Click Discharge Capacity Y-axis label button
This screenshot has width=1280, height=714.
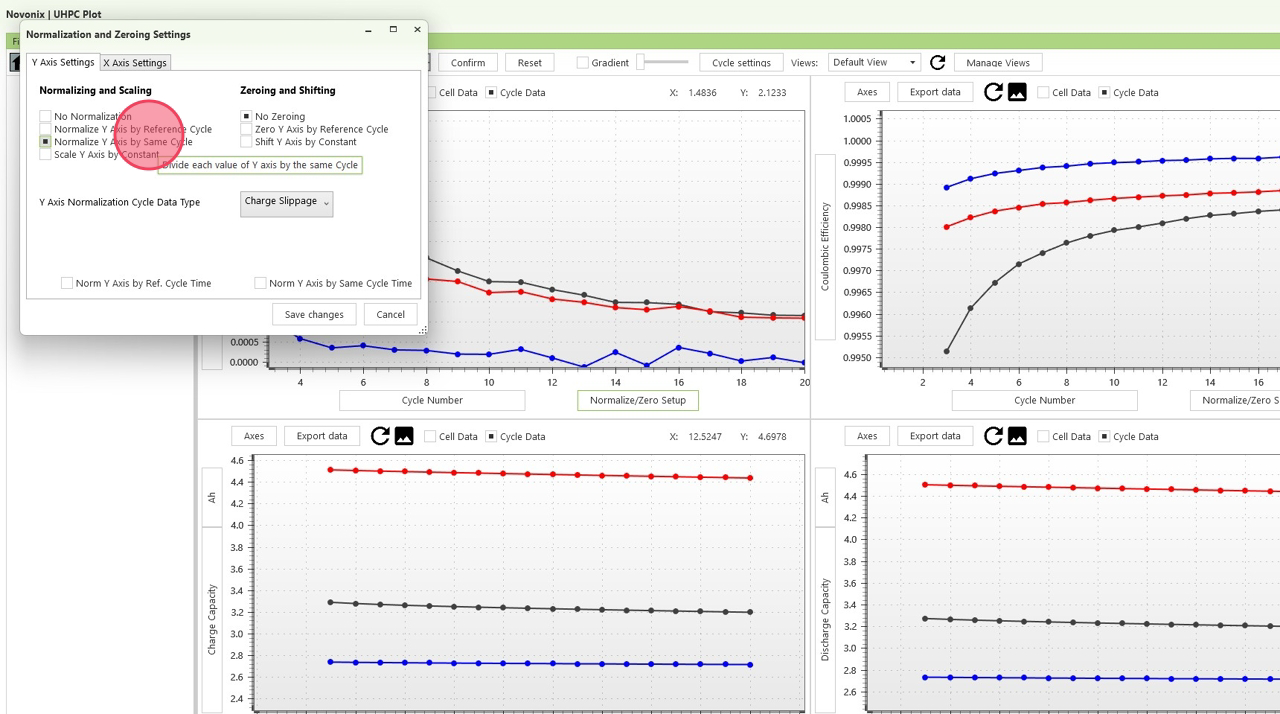point(825,620)
